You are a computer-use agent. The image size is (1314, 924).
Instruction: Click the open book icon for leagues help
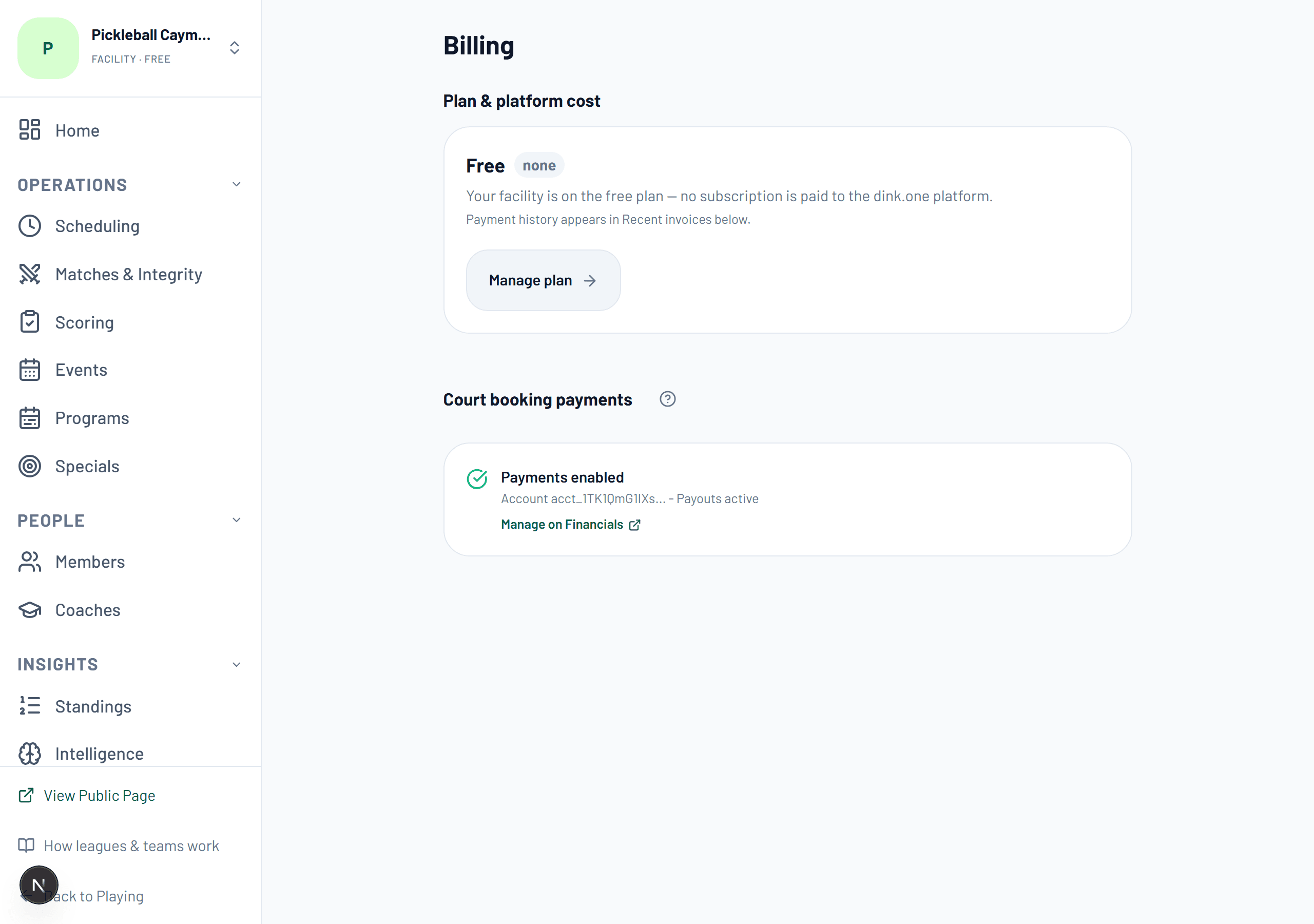pyautogui.click(x=26, y=845)
